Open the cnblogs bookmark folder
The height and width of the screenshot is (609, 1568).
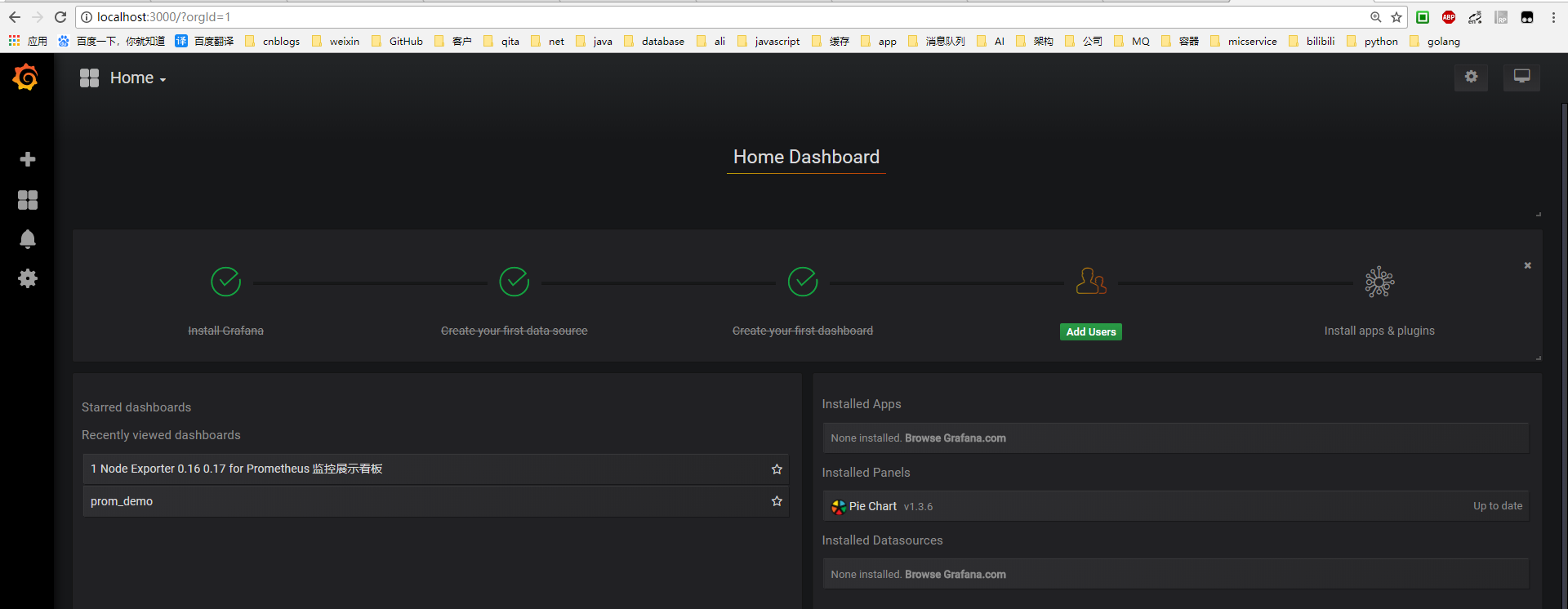click(x=273, y=41)
